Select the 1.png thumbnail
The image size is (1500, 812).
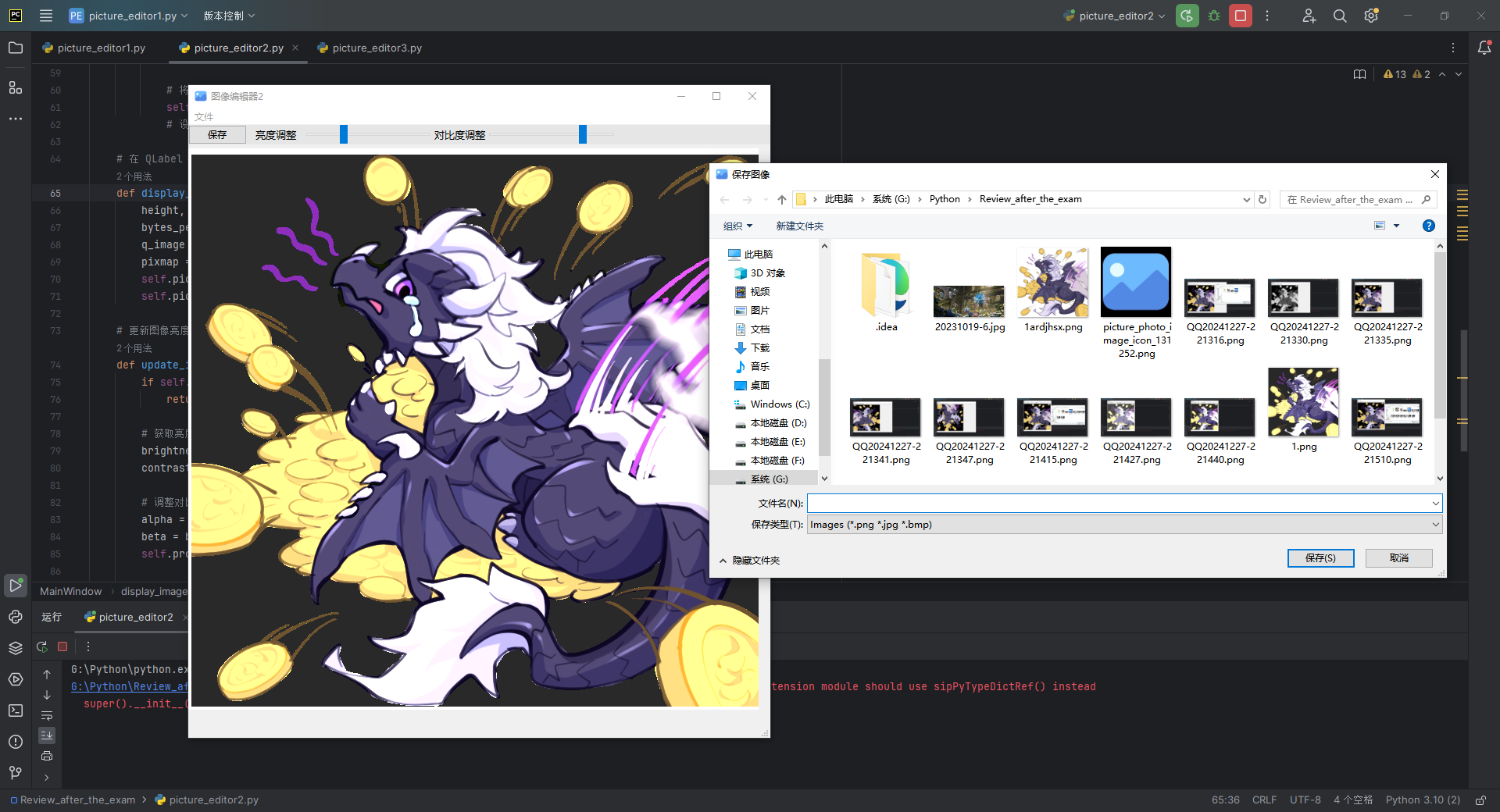pos(1304,411)
